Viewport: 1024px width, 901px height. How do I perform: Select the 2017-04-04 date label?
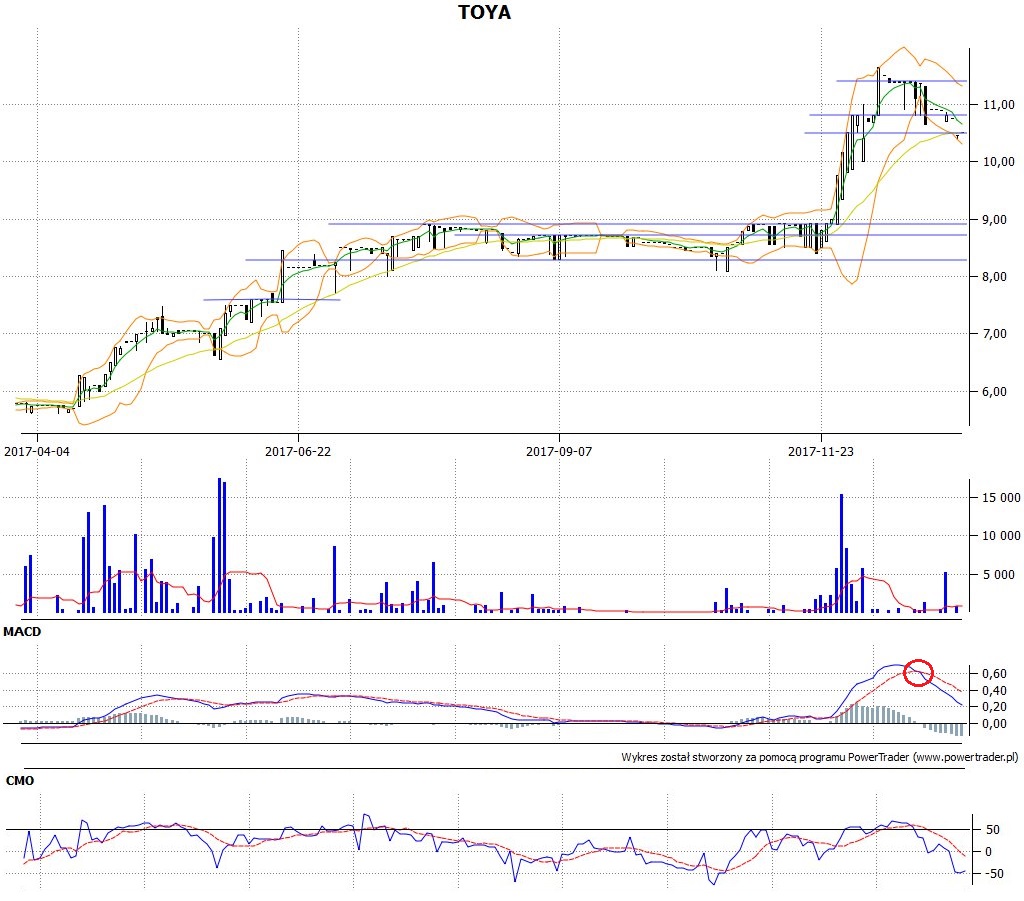pos(37,451)
